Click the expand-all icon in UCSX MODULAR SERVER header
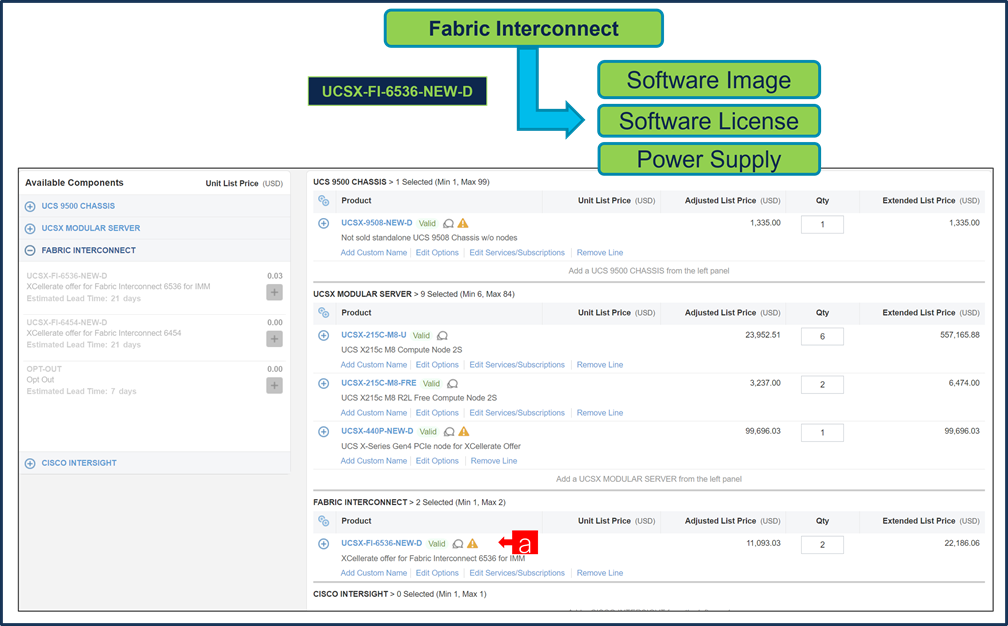 pyautogui.click(x=324, y=313)
